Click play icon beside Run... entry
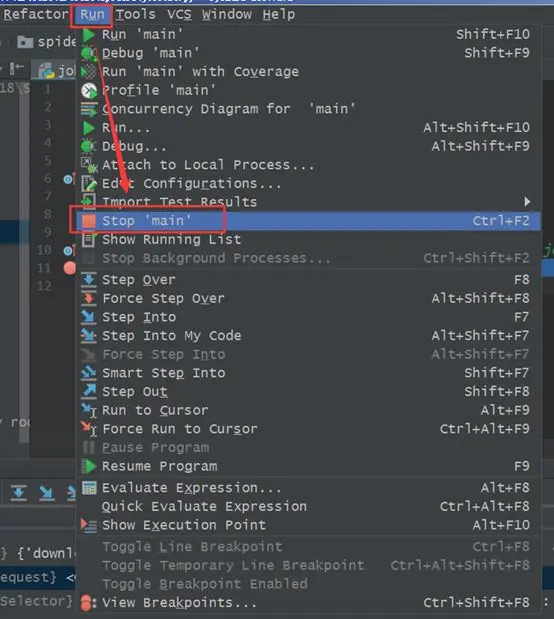Viewport: 554px width, 619px height. click(x=89, y=128)
